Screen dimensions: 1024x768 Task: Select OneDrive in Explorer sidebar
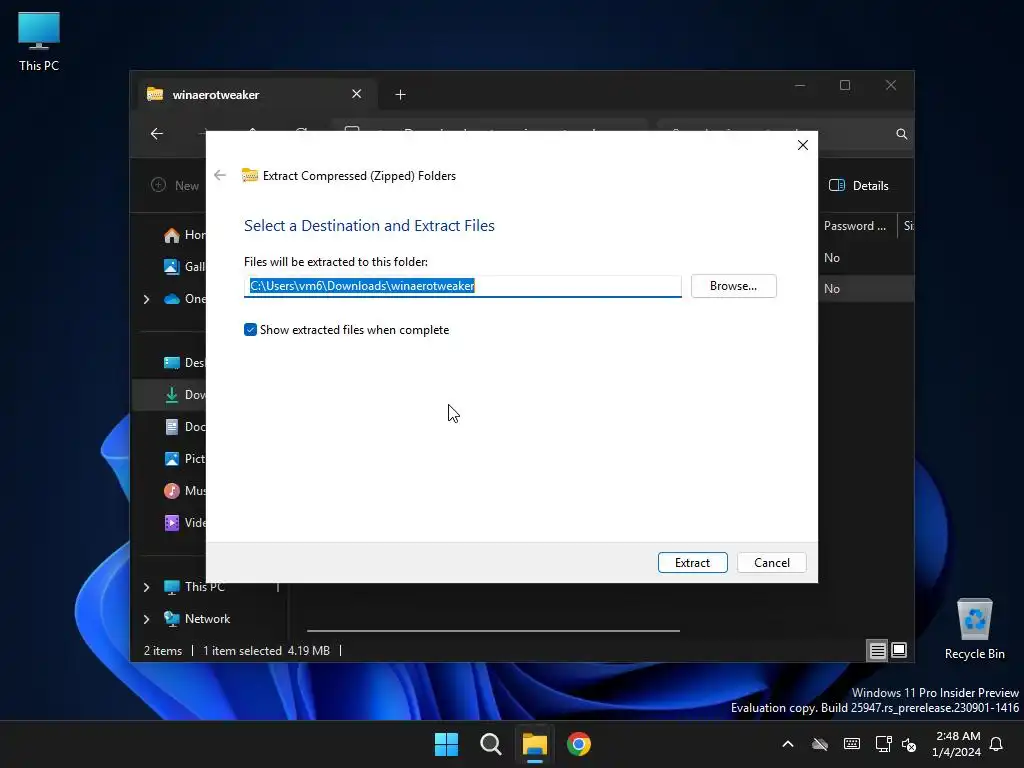click(x=184, y=299)
